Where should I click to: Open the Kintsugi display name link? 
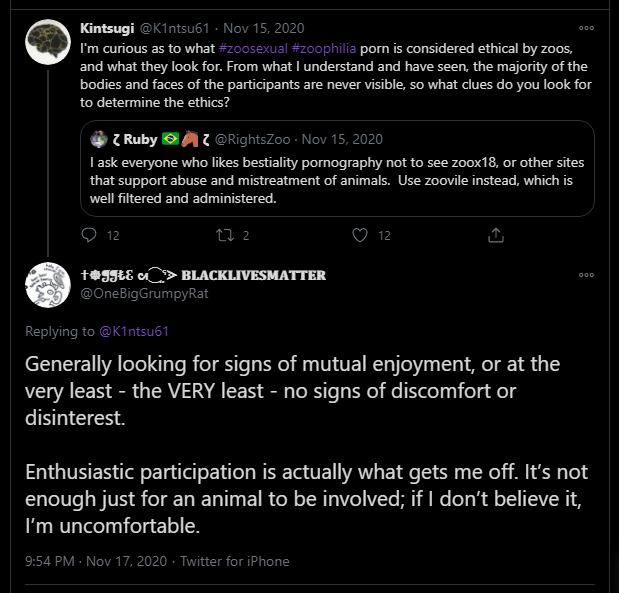[107, 28]
